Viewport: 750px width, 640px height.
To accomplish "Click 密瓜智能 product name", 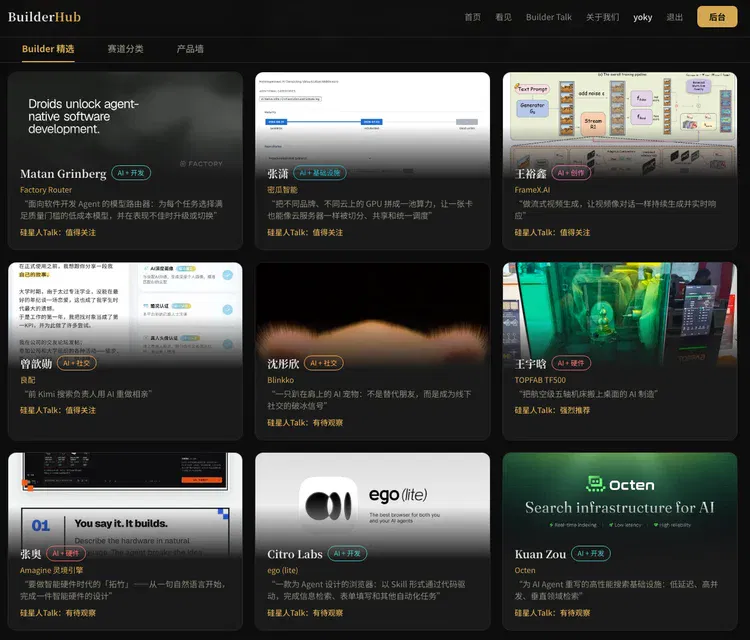I will pos(282,190).
